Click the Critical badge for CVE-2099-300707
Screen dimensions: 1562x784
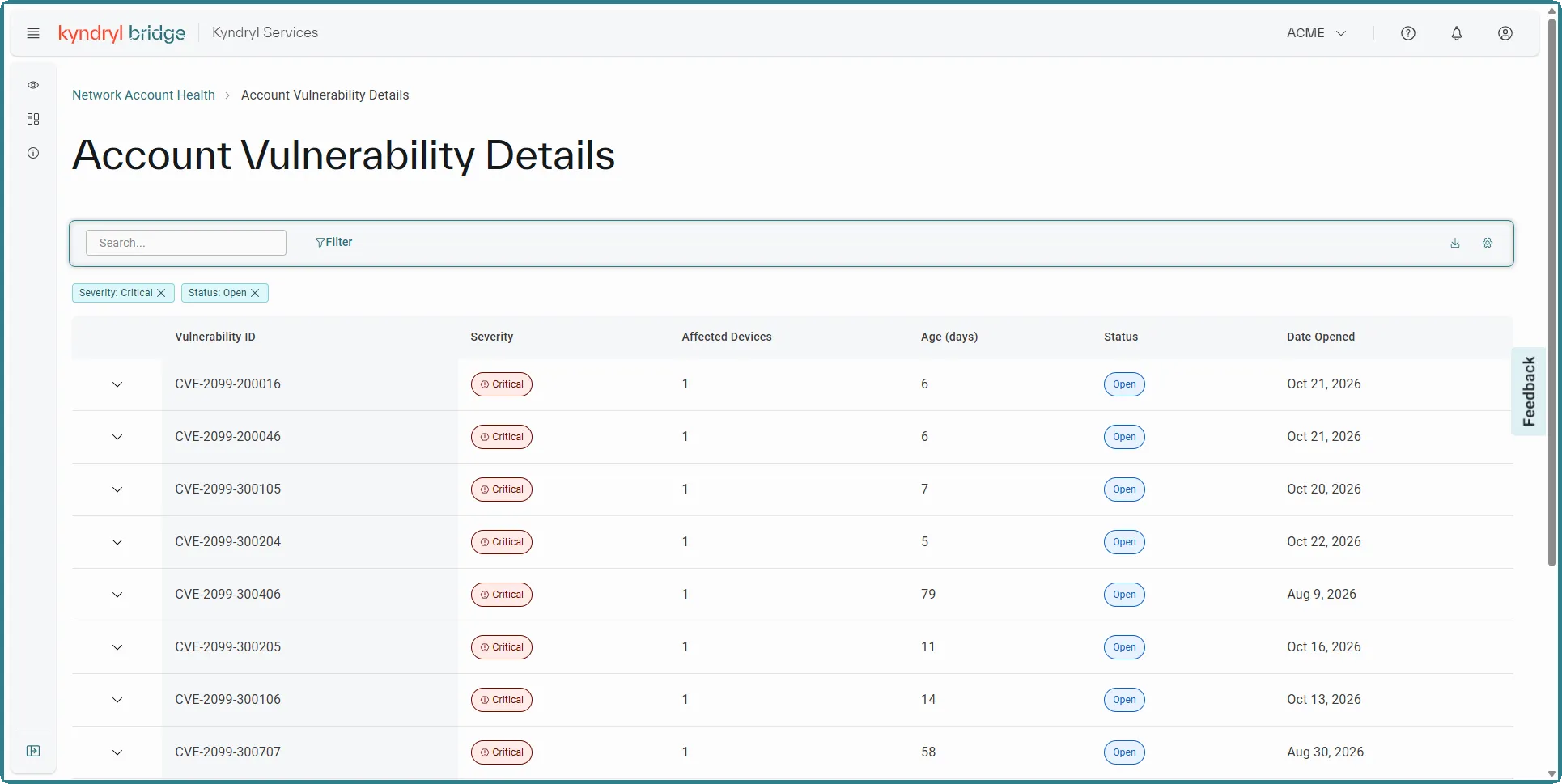click(502, 752)
